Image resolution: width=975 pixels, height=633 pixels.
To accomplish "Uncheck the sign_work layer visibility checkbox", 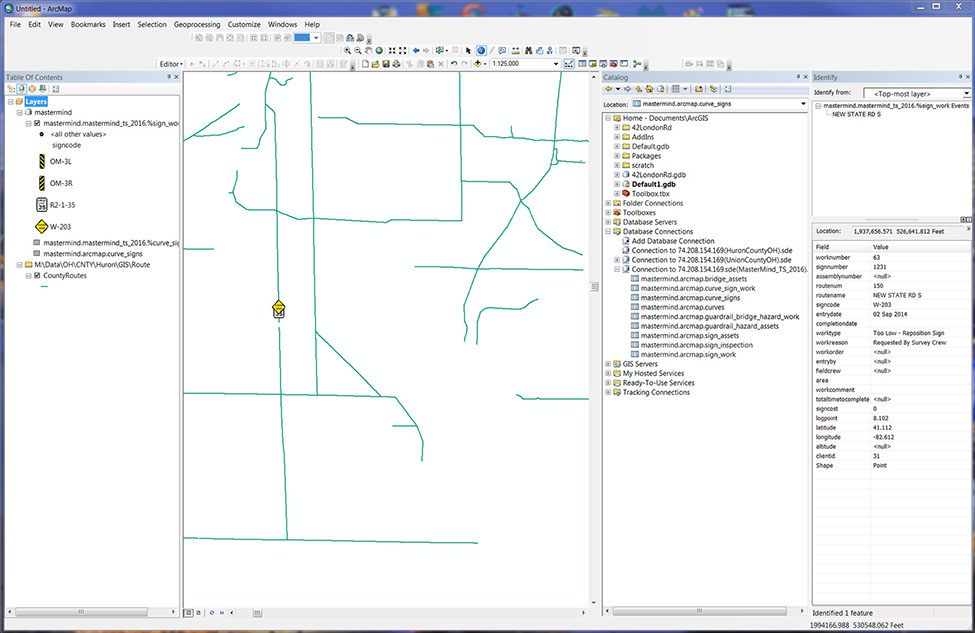I will coord(38,124).
